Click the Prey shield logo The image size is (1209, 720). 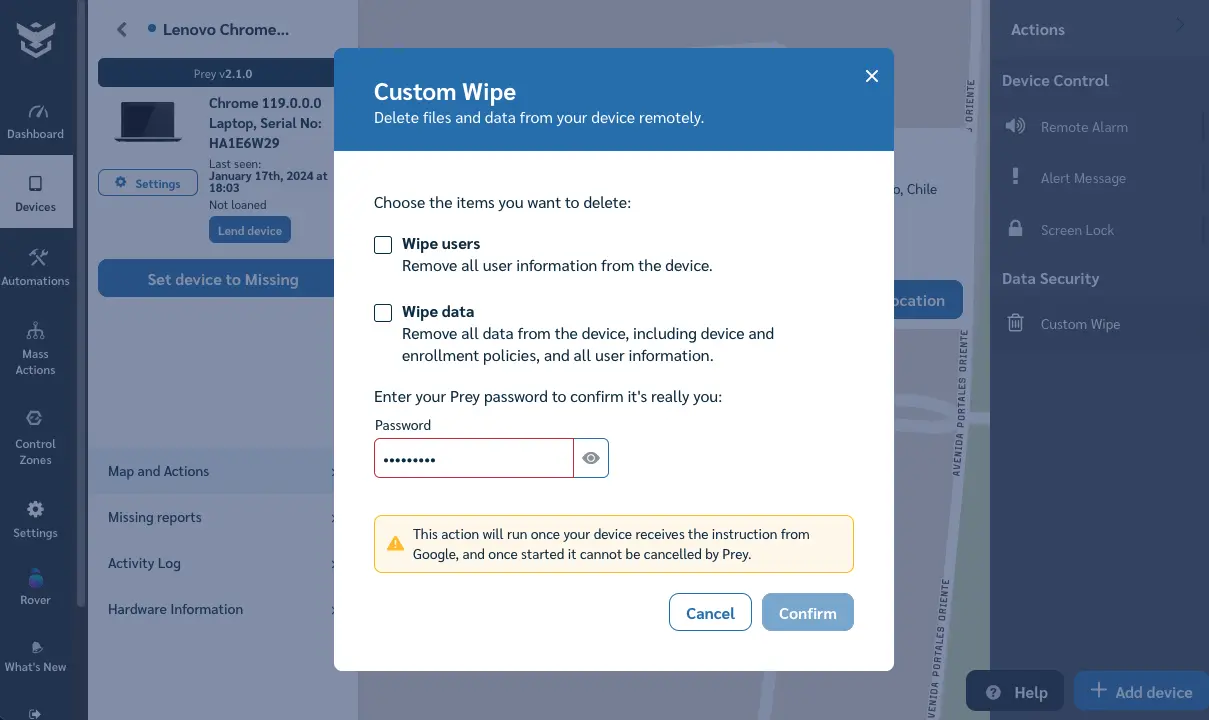pyautogui.click(x=36, y=40)
